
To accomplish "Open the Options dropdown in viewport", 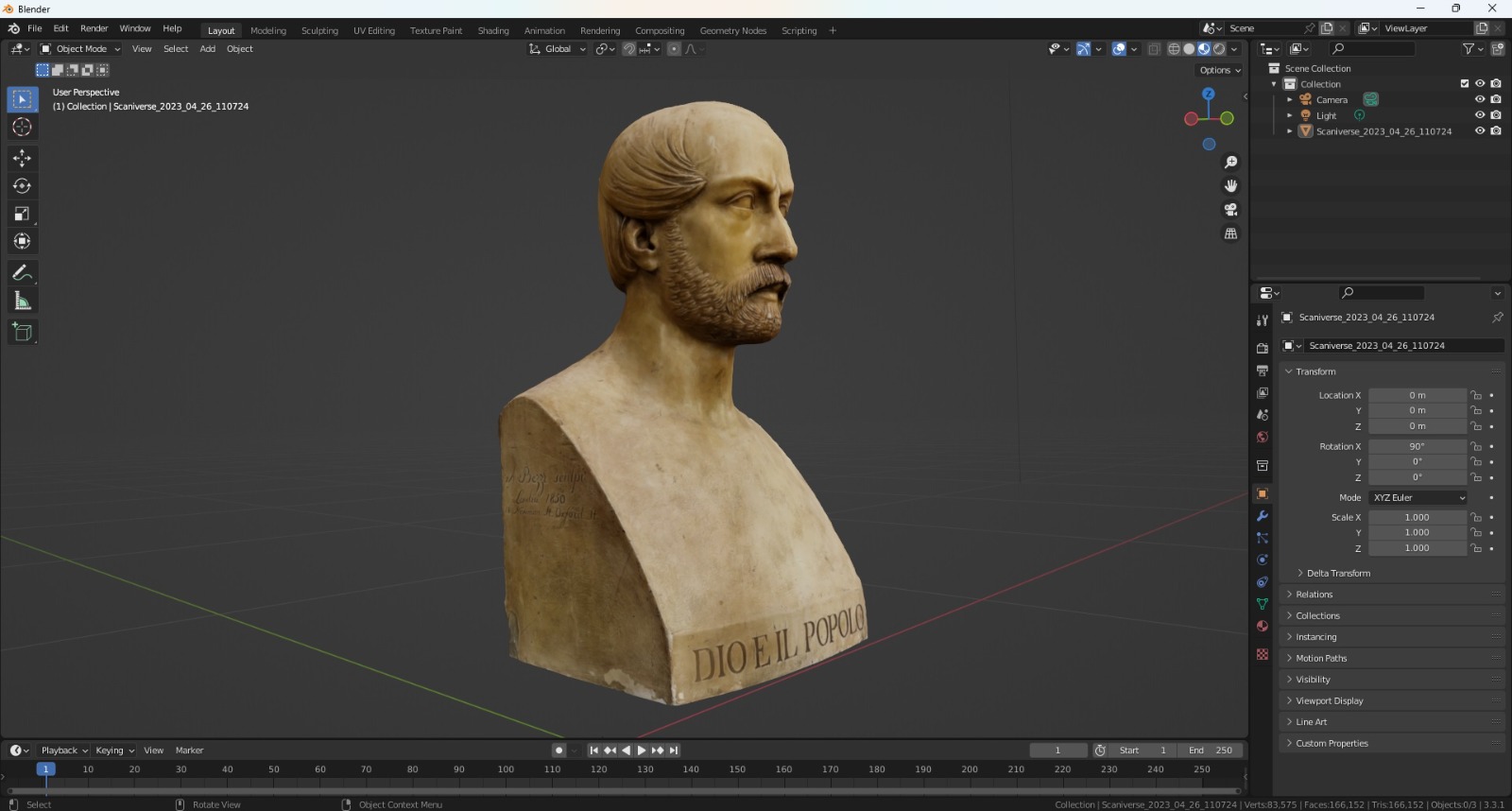I will click(1219, 70).
